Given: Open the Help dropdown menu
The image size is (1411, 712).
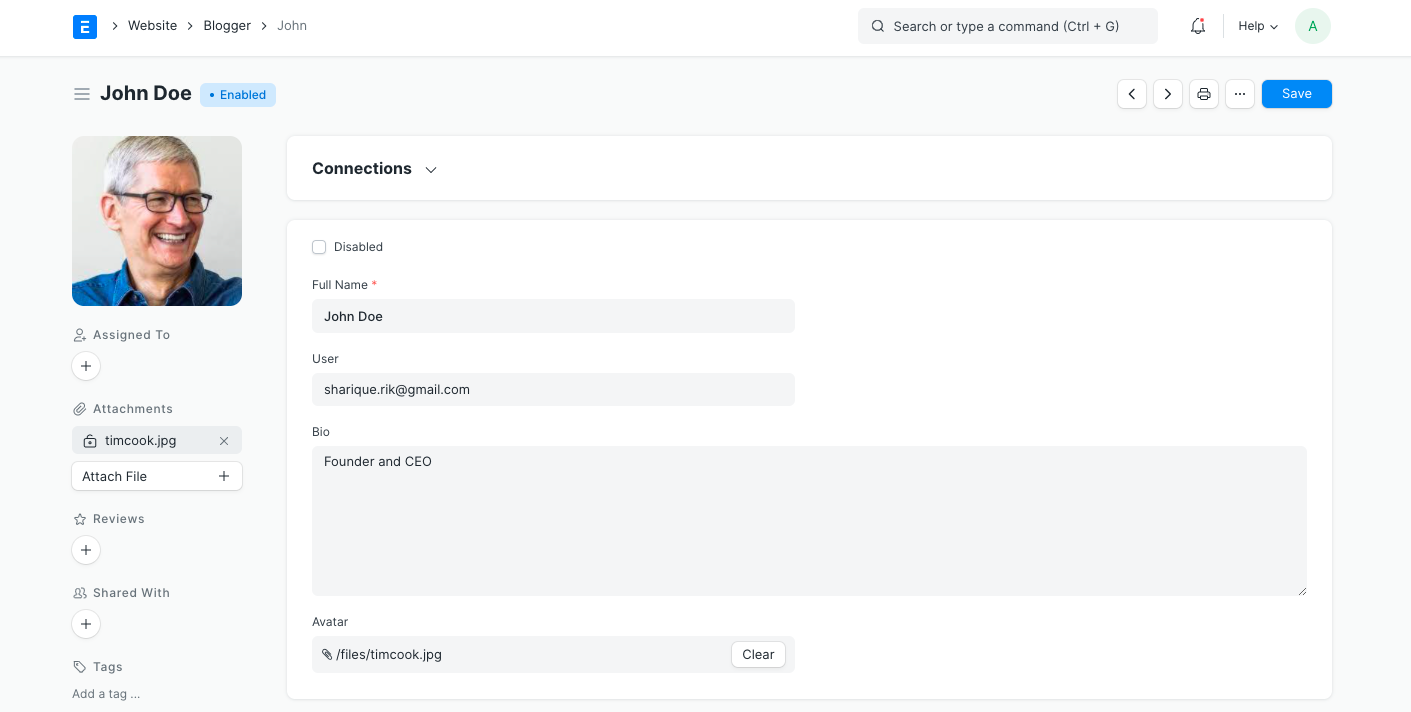Looking at the screenshot, I should click(x=1257, y=27).
